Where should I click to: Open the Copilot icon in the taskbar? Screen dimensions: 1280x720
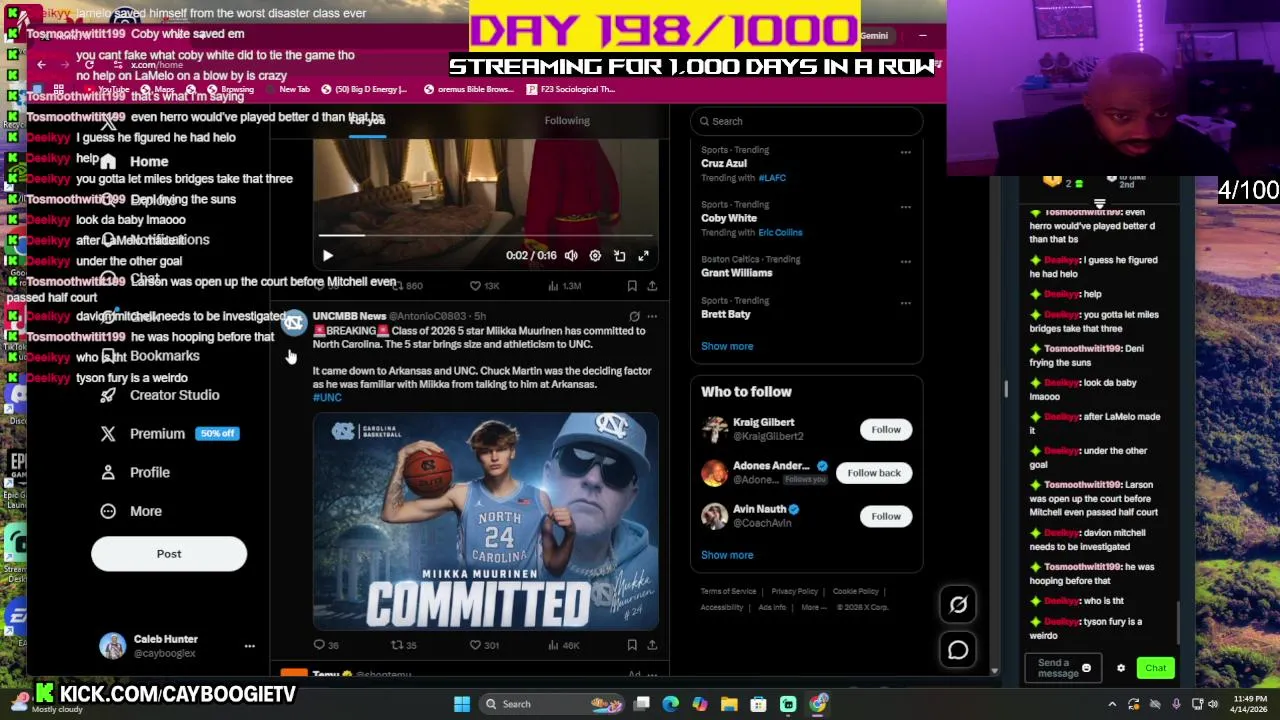(x=700, y=704)
